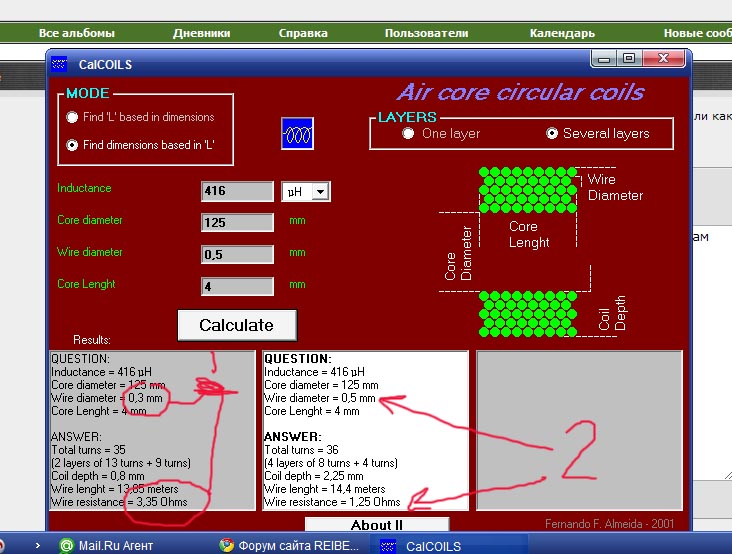The height and width of the screenshot is (554, 732).
Task: Click the blue coil symbol icon
Action: point(297,133)
